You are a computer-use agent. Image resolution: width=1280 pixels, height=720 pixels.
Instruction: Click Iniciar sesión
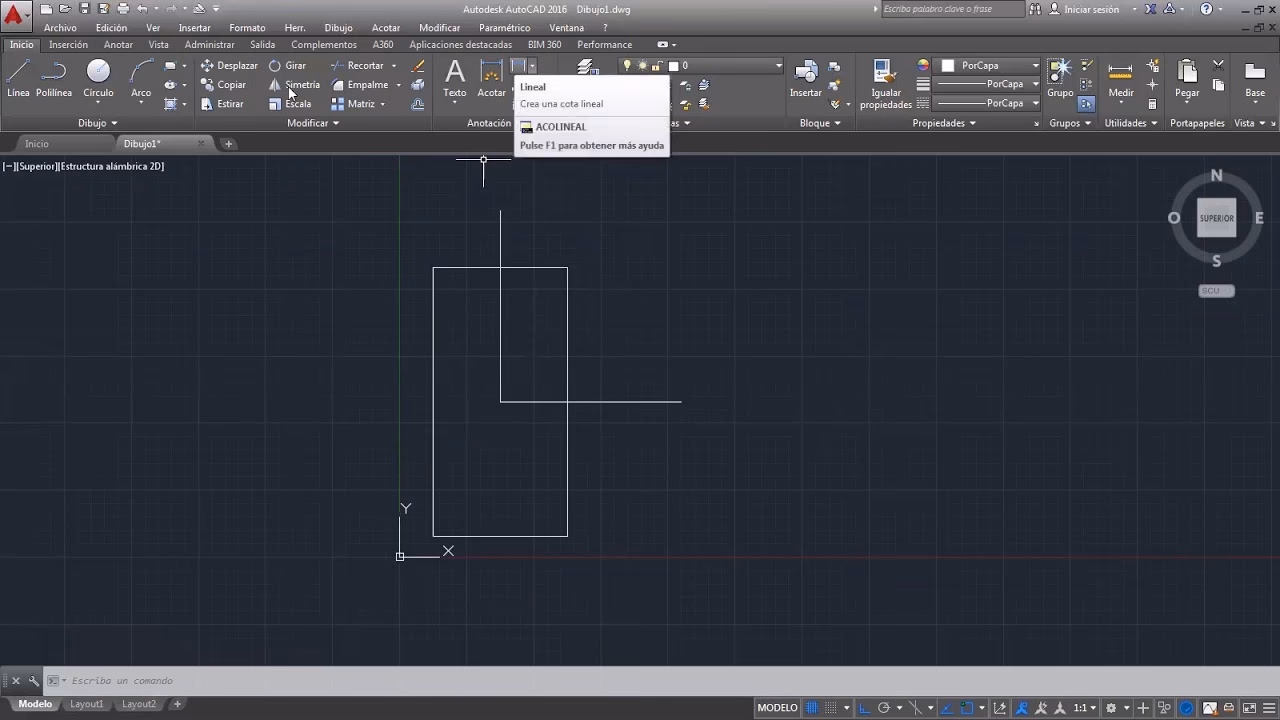pos(1091,9)
